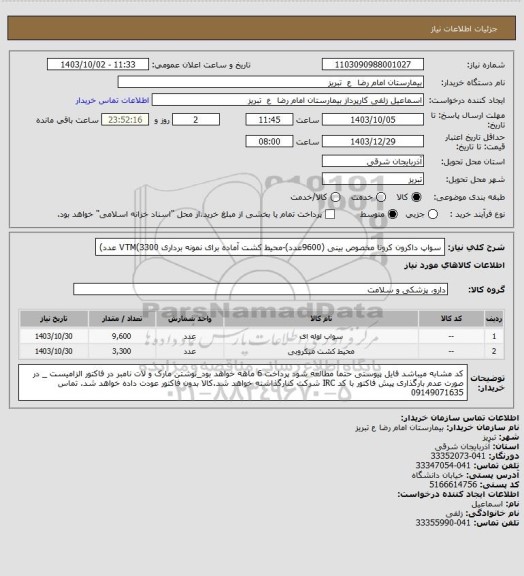Click the validity time field 08:00

269,141
